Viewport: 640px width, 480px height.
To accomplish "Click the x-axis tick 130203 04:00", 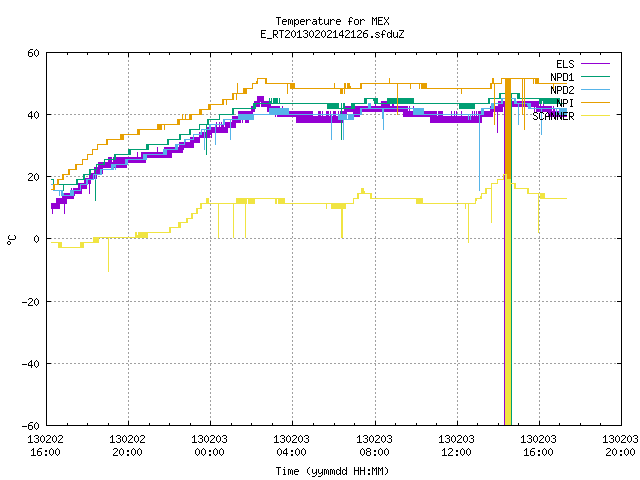I will [291, 446].
